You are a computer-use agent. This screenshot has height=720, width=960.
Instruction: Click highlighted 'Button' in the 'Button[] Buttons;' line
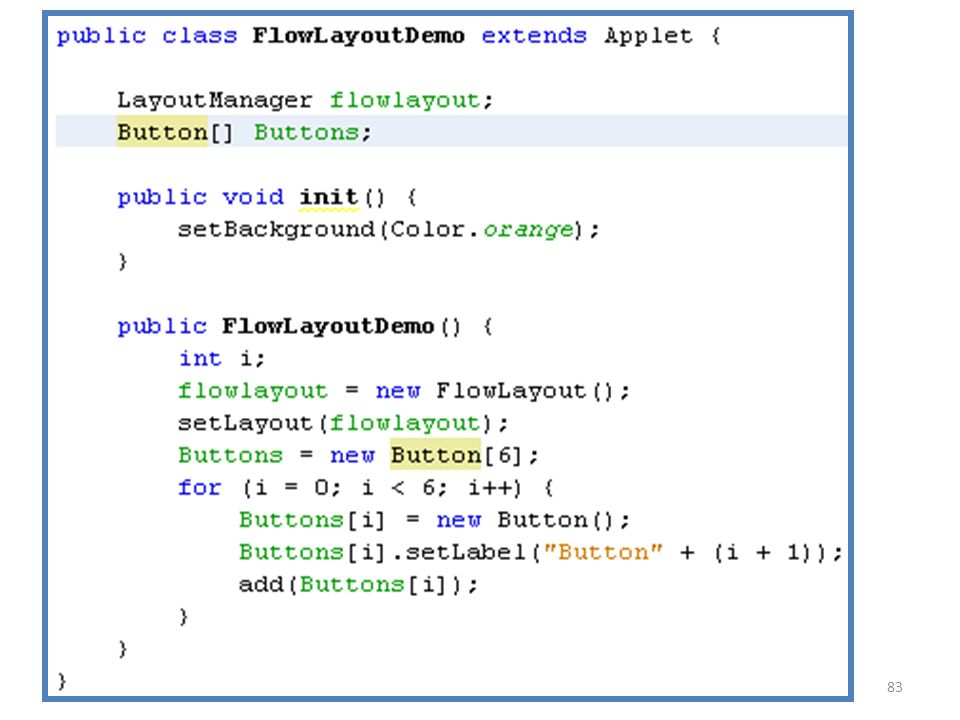pos(162,132)
